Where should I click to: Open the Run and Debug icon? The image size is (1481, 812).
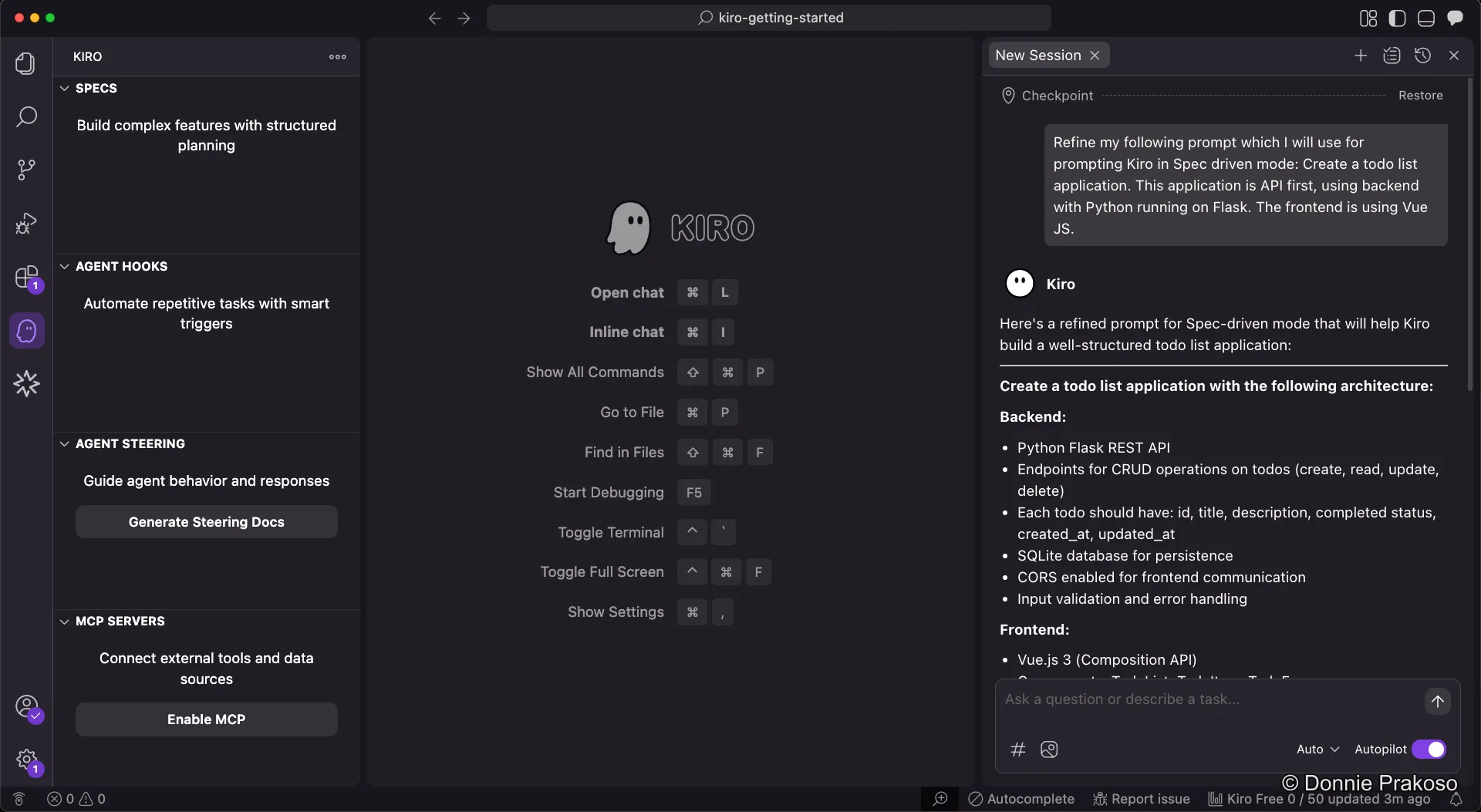coord(25,223)
